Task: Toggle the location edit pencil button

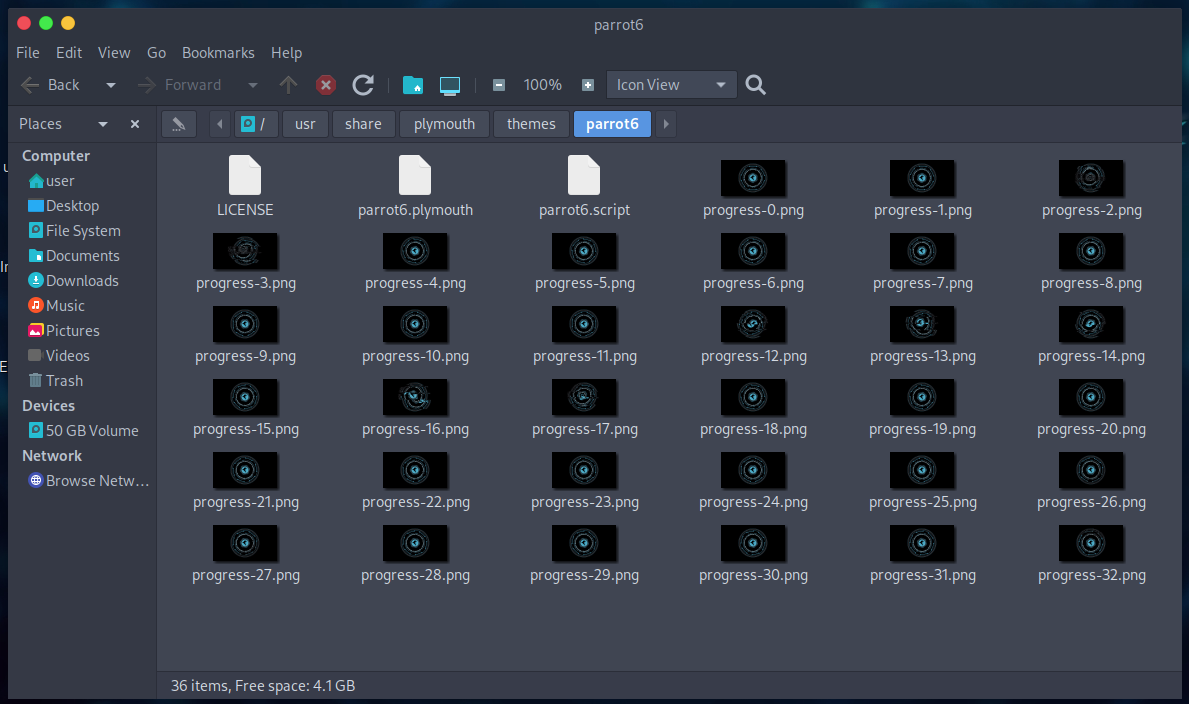Action: tap(178, 124)
